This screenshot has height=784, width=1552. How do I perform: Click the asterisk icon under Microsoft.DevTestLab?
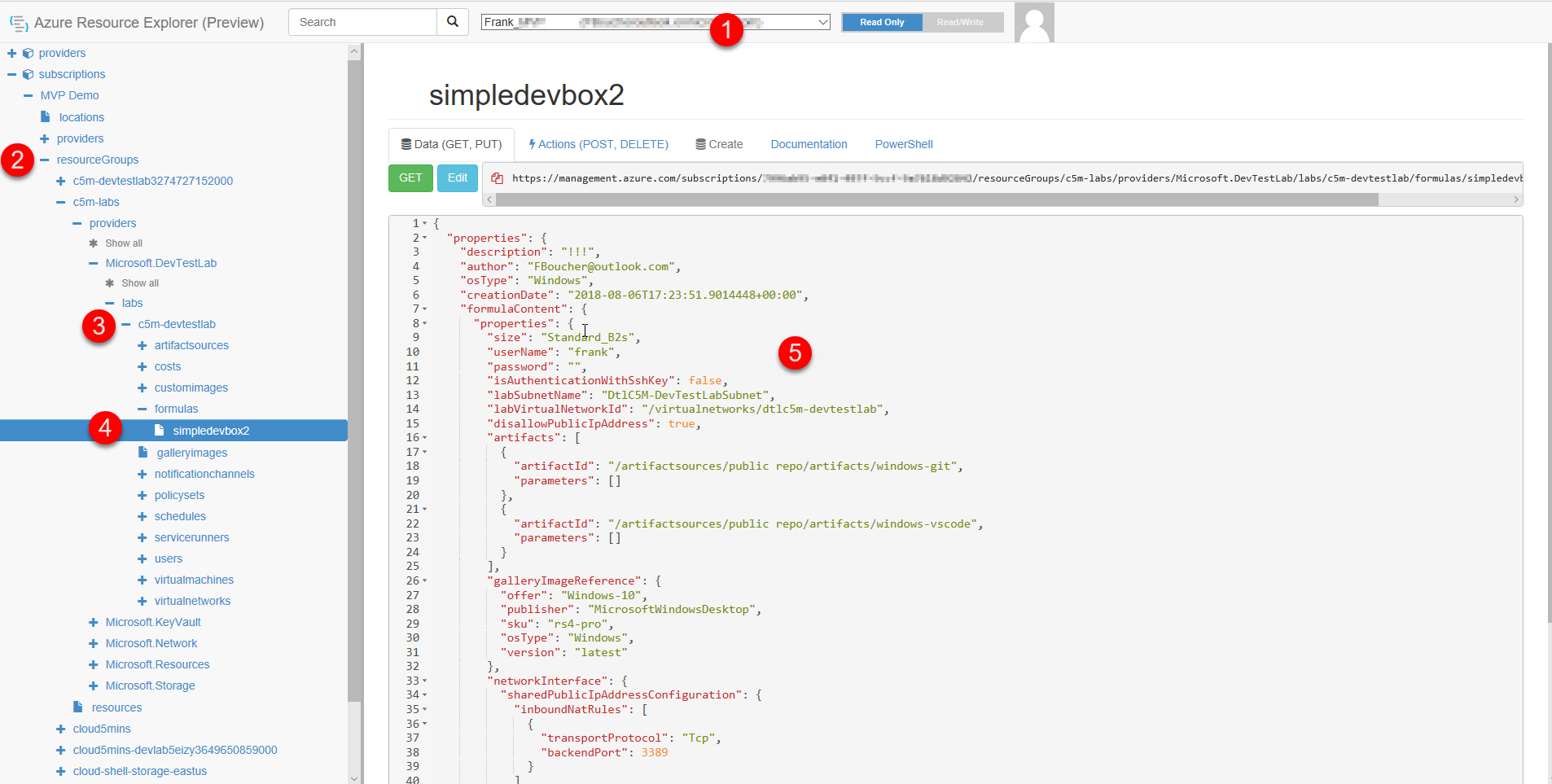[110, 283]
